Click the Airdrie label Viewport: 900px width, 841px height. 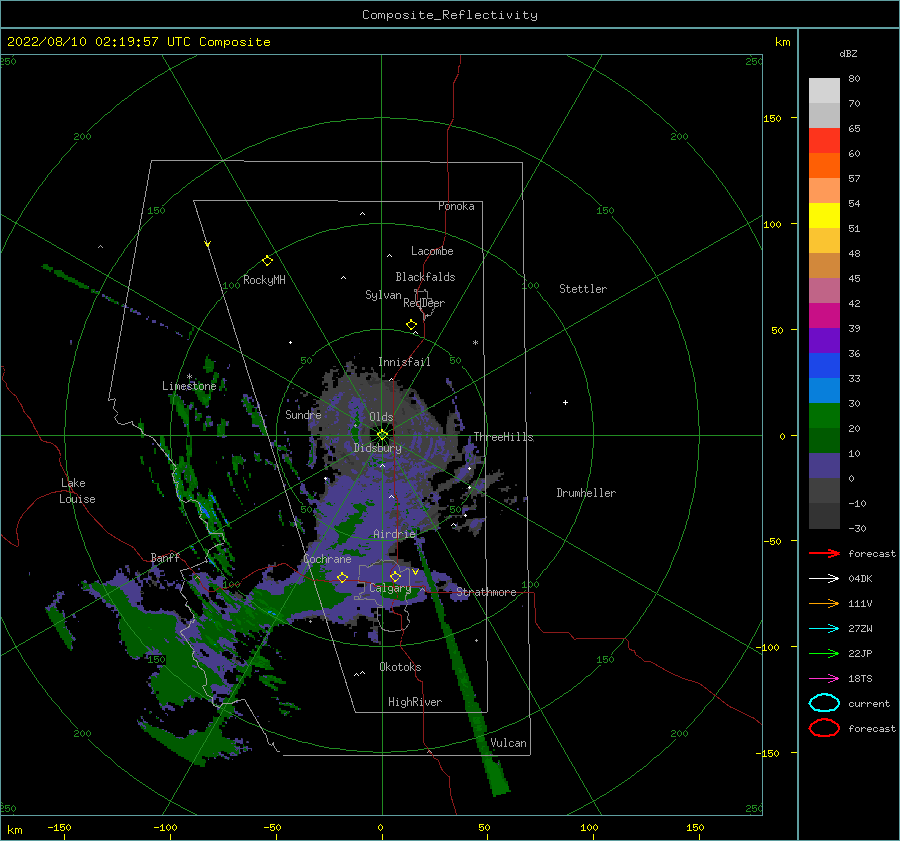pos(394,534)
